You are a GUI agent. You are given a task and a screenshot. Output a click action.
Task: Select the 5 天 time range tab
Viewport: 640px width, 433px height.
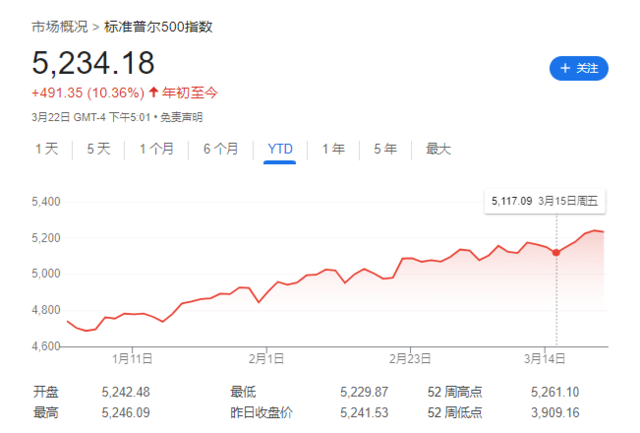point(98,149)
